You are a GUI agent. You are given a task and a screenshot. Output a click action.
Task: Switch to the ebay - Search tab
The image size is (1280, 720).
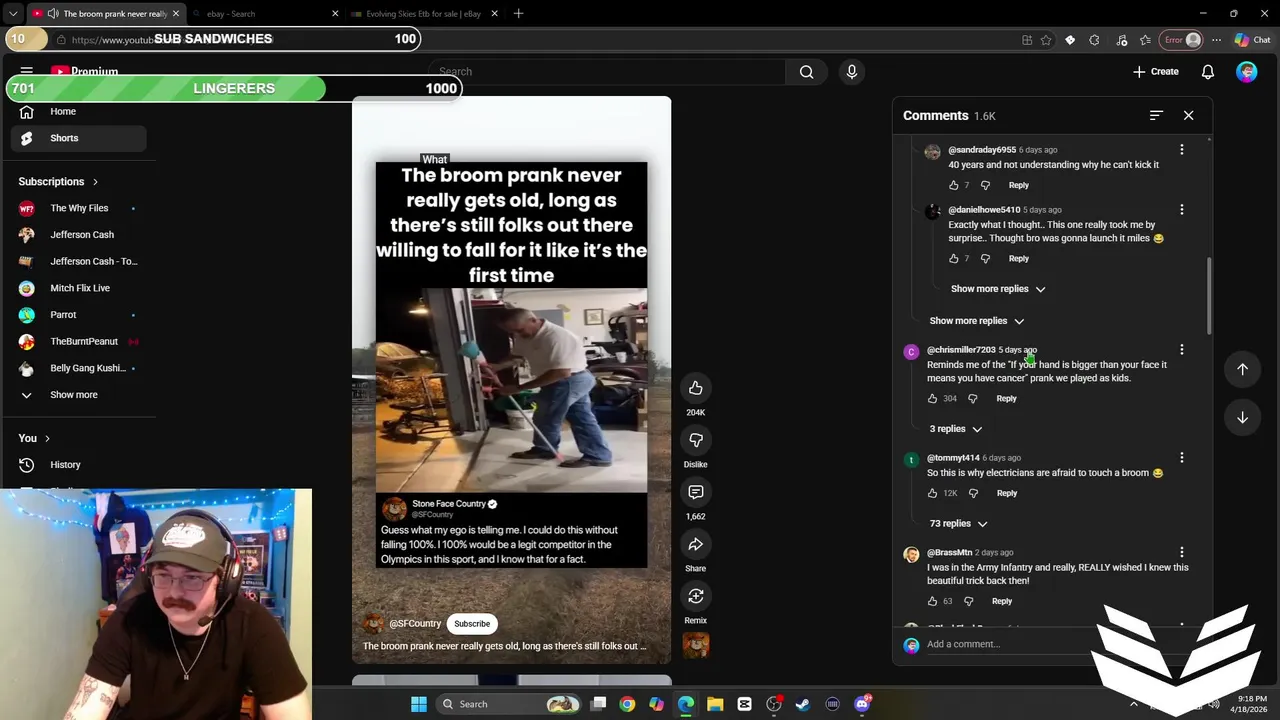pyautogui.click(x=266, y=14)
